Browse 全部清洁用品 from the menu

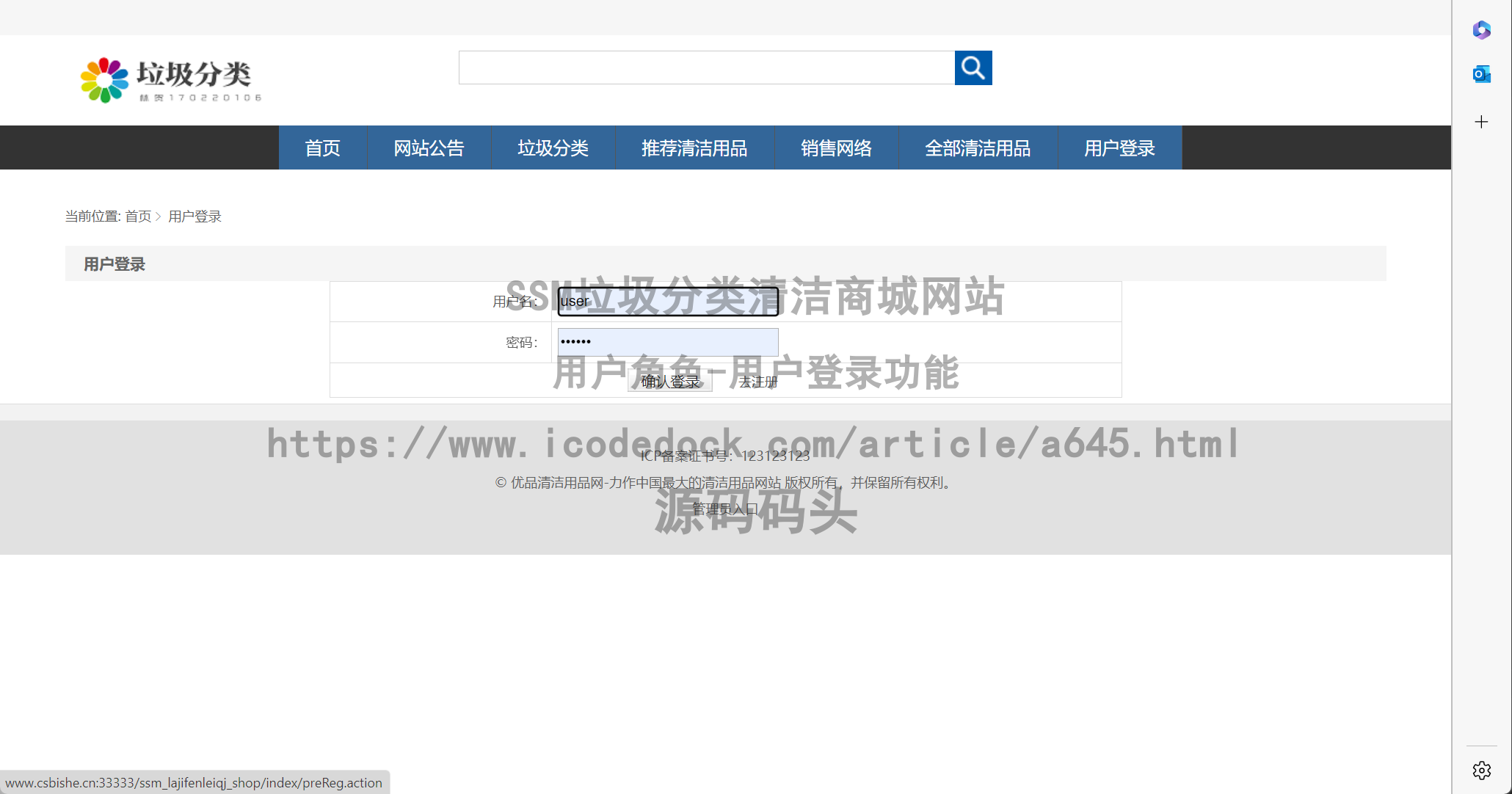click(x=978, y=147)
